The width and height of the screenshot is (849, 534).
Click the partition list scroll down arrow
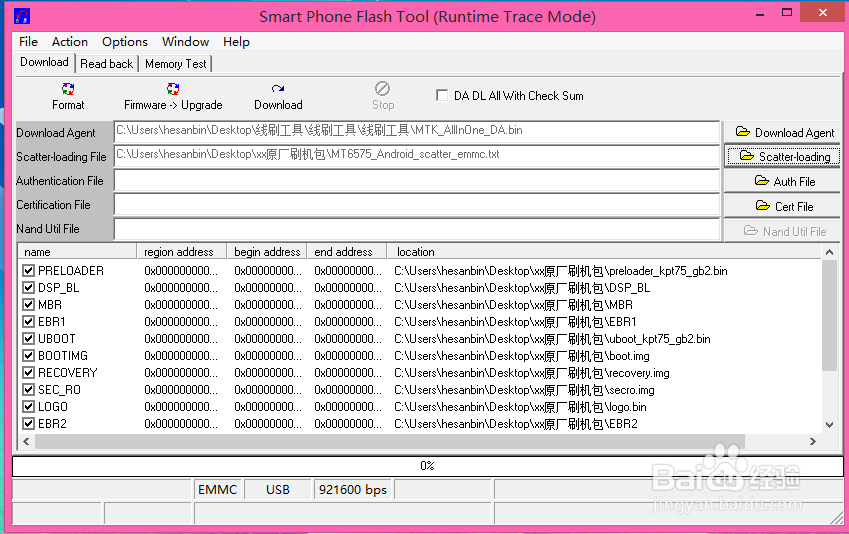coord(830,425)
